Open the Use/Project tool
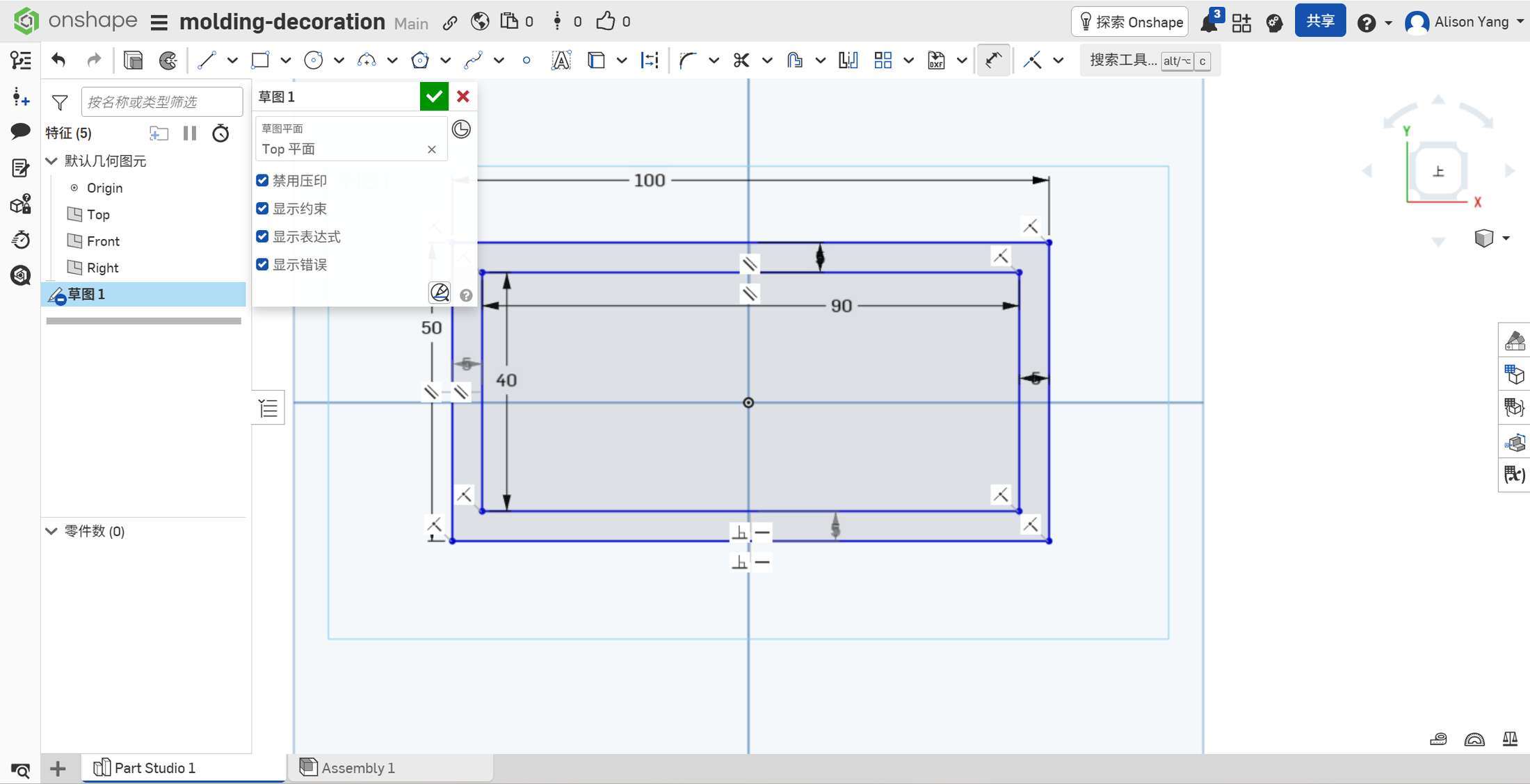Image resolution: width=1530 pixels, height=784 pixels. pos(596,60)
